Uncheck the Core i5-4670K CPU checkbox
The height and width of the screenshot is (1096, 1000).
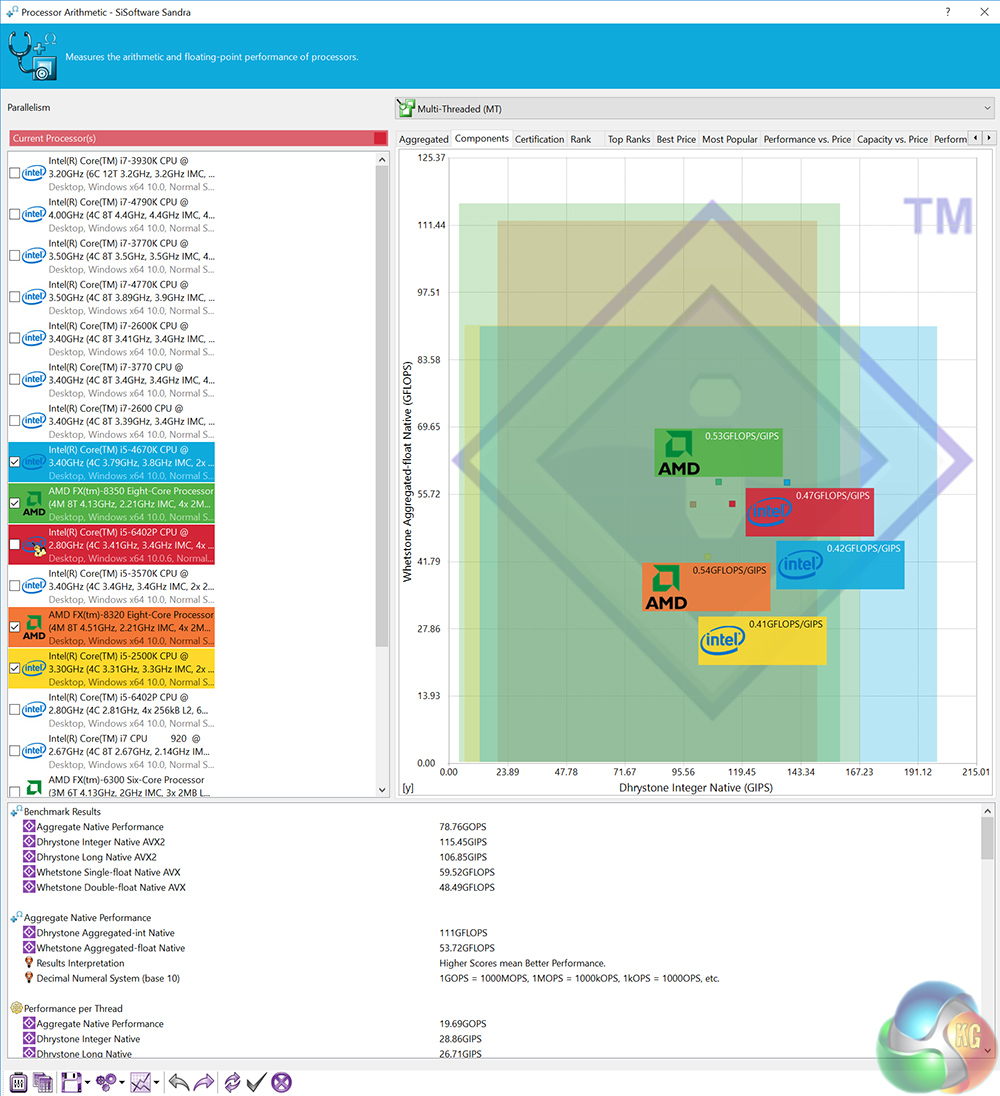click(15, 462)
